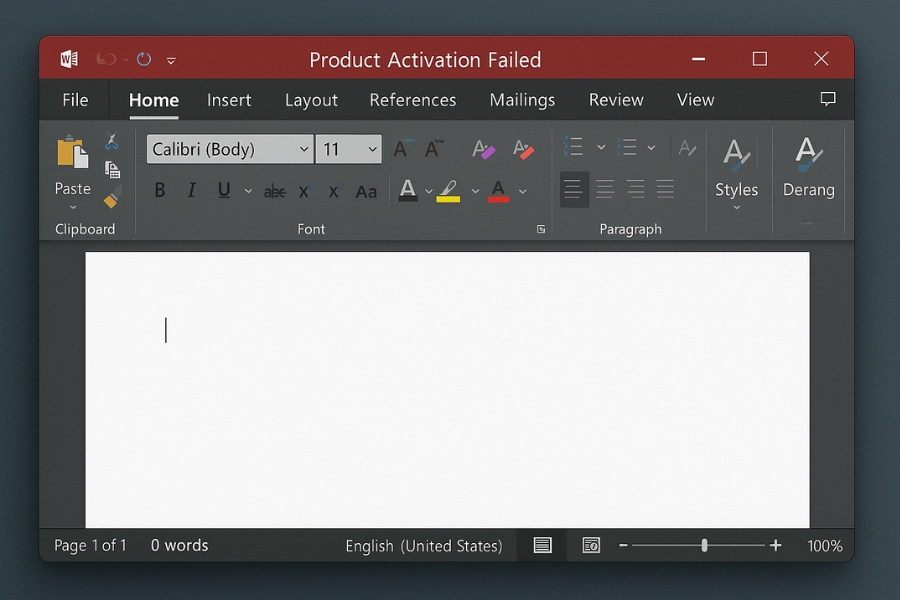The image size is (900, 600).
Task: Open the Mailings tab
Action: 521,100
